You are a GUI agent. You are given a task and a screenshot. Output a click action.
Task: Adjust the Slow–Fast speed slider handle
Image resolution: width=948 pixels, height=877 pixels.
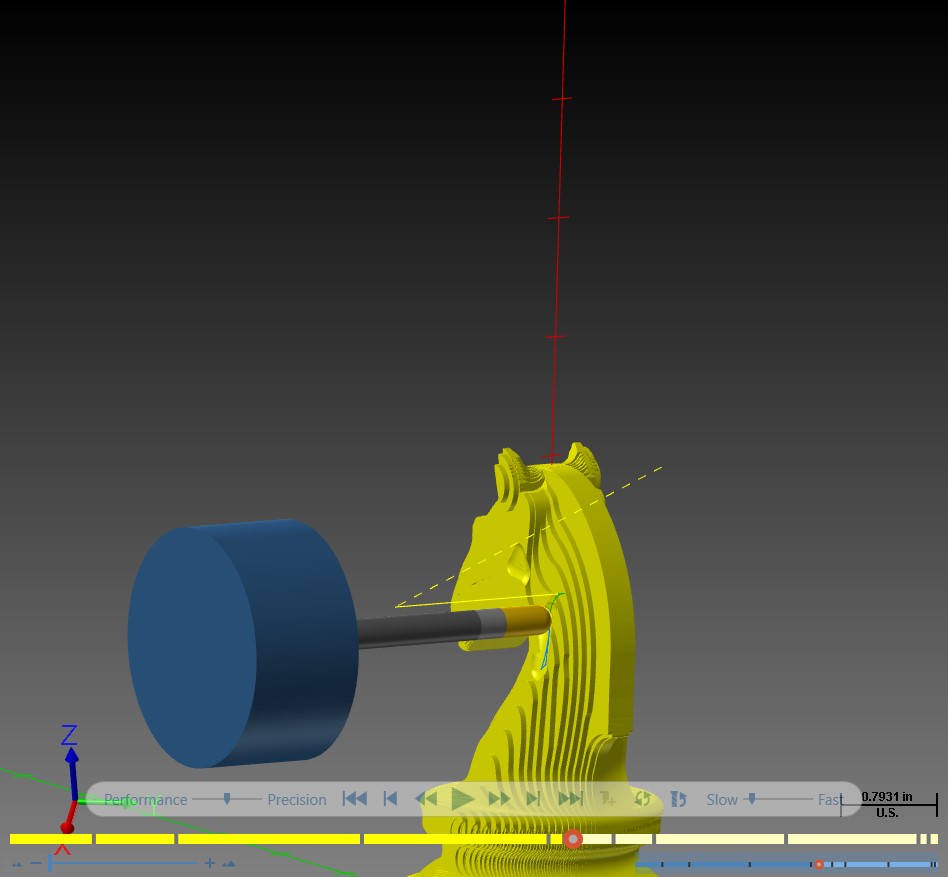tap(752, 799)
